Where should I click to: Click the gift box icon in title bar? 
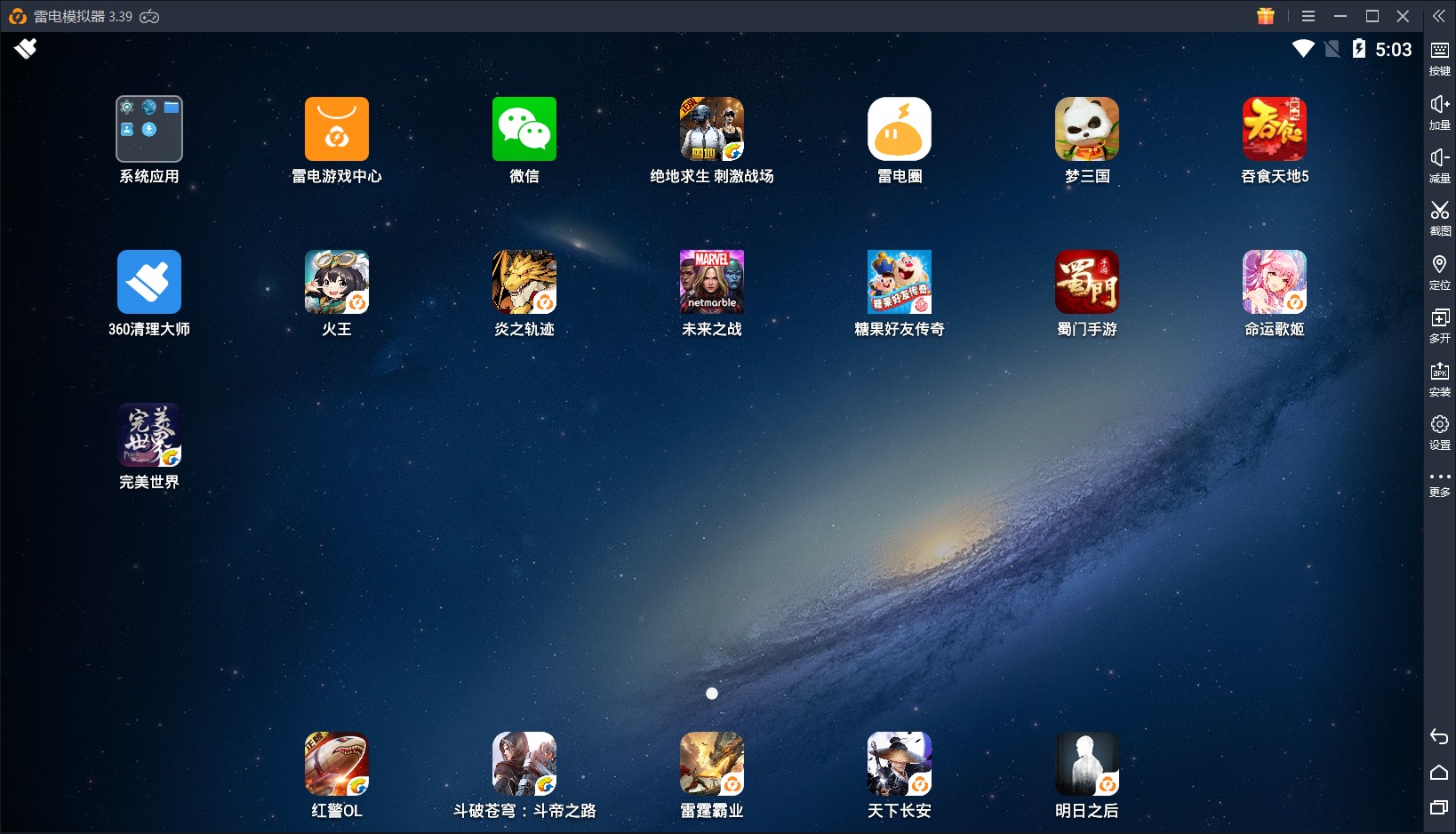[x=1266, y=16]
